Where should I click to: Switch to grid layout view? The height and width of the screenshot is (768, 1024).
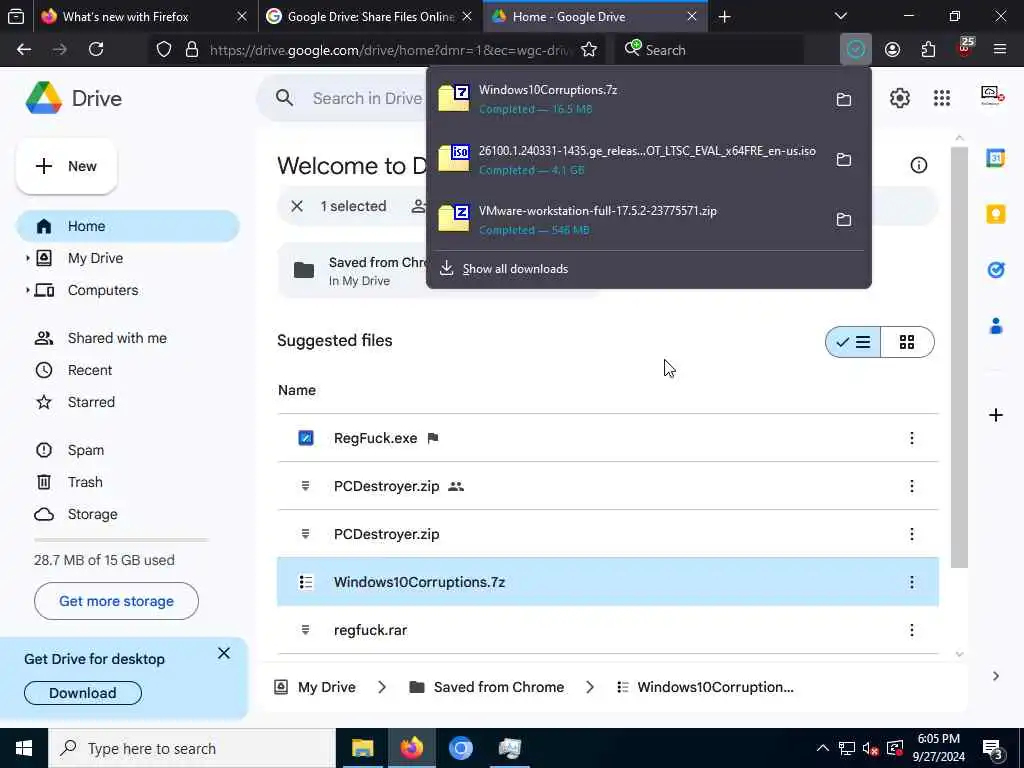[x=907, y=342]
